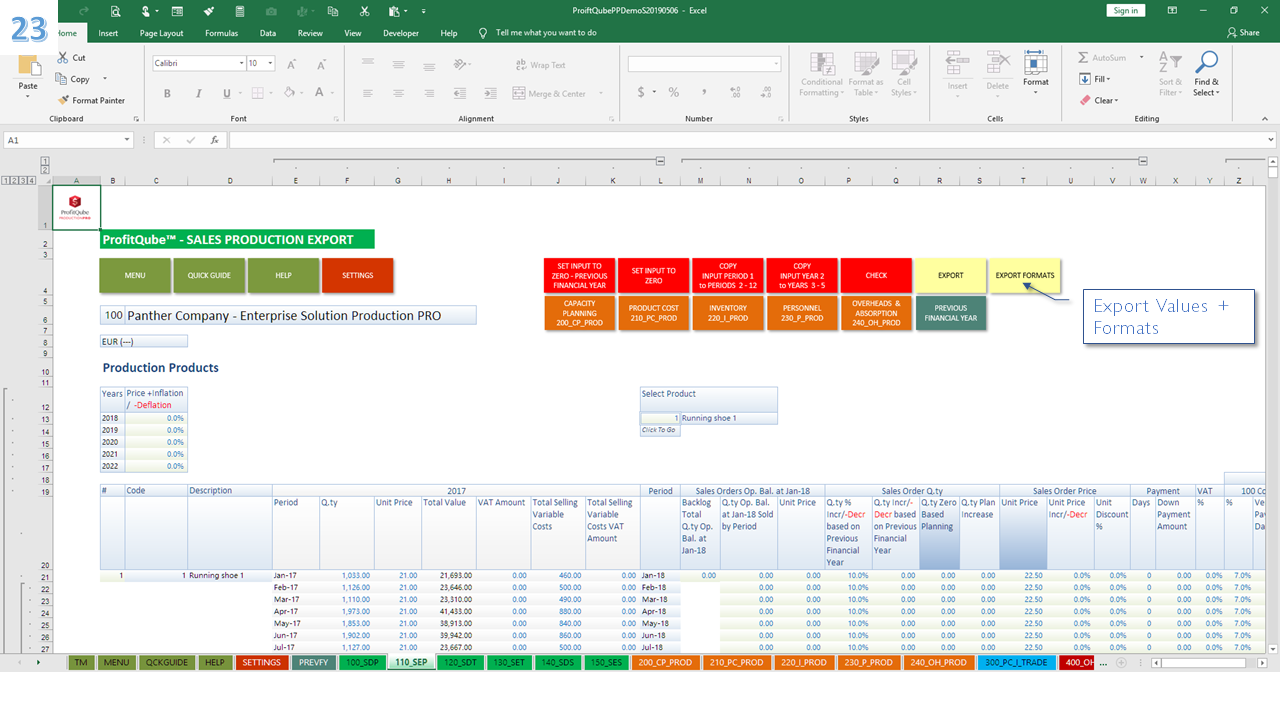Click the red CHECK button
1280x720 pixels.
coord(876,275)
